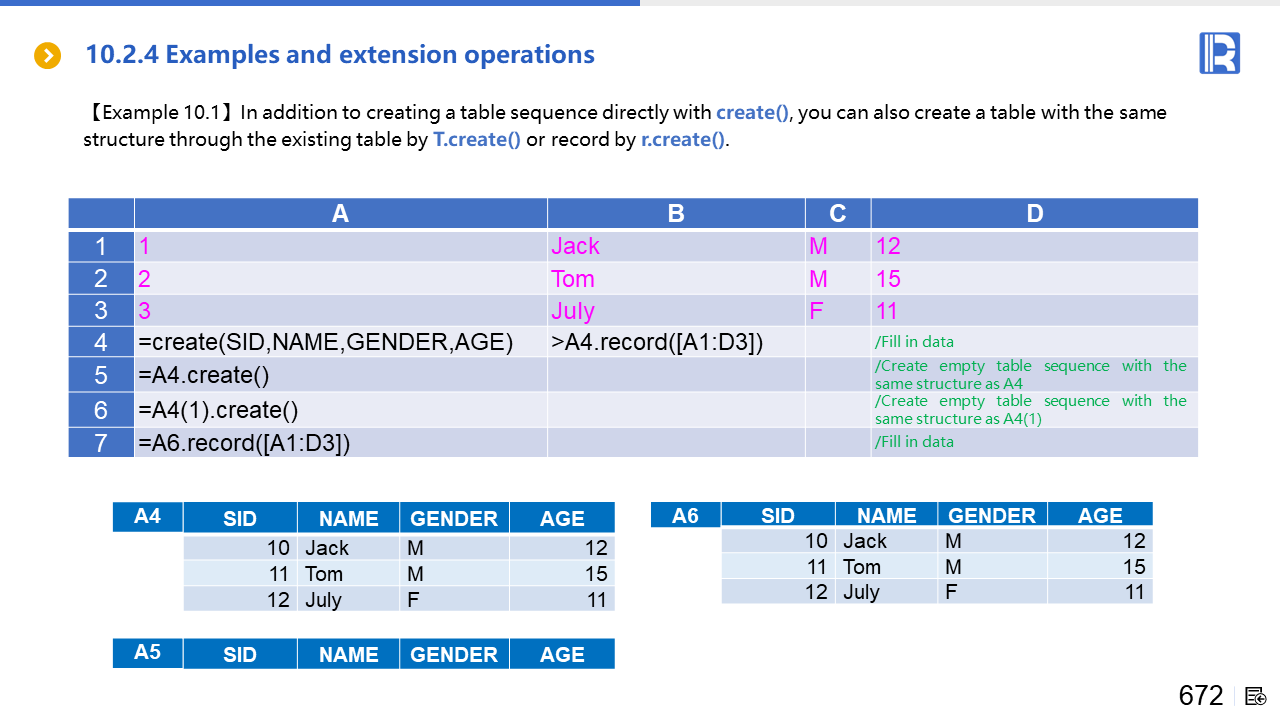Click the blue slide progress bar
1280x720 pixels.
320,3
